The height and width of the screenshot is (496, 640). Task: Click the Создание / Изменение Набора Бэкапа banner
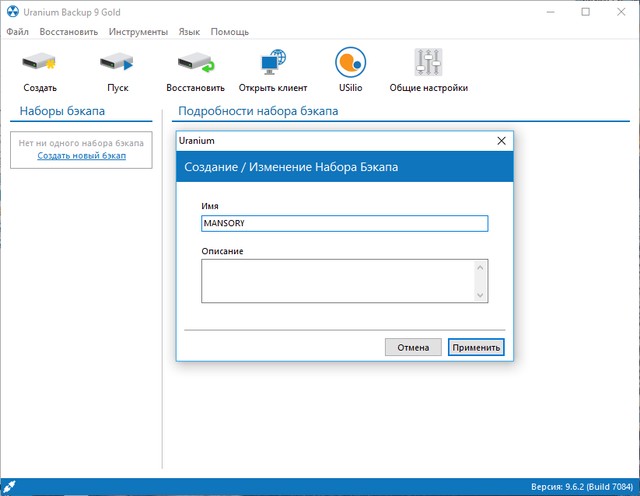[344, 167]
